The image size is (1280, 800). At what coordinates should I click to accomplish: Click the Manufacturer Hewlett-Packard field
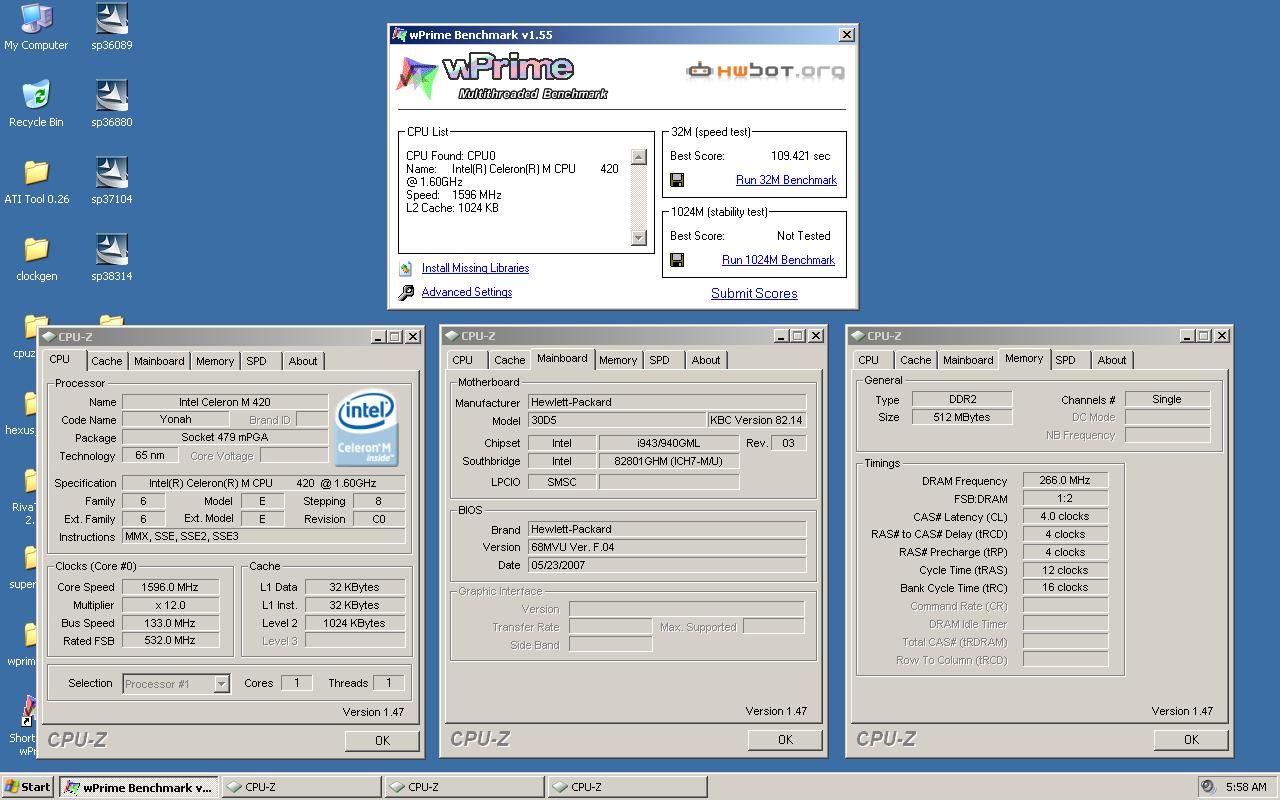[x=665, y=402]
